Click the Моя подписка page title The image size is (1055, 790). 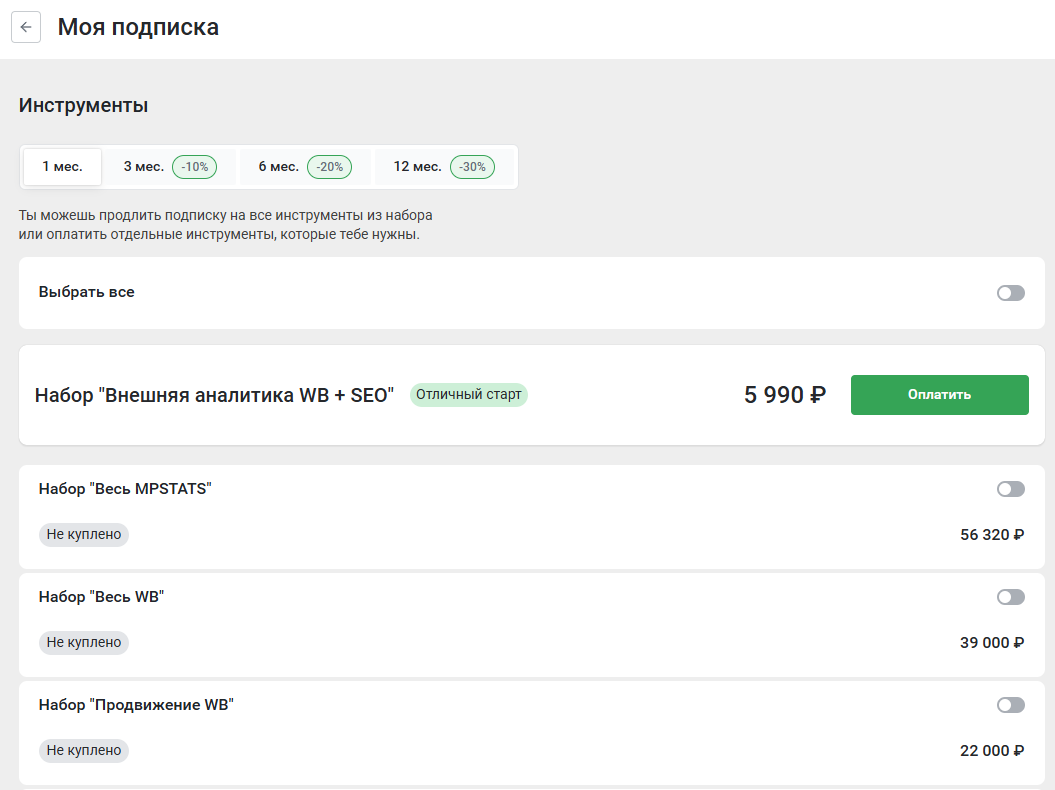138,27
